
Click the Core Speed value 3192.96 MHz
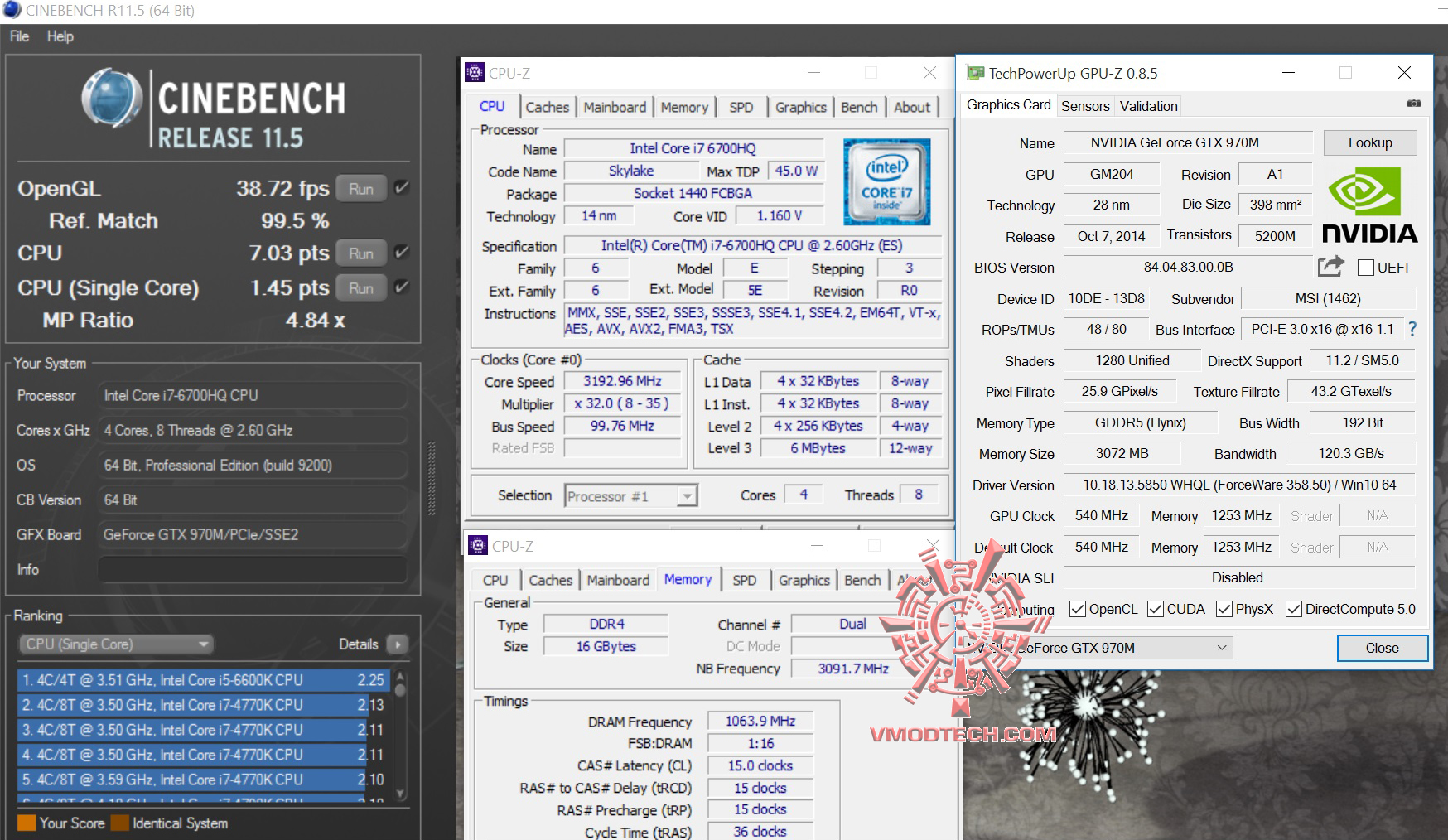click(x=622, y=381)
